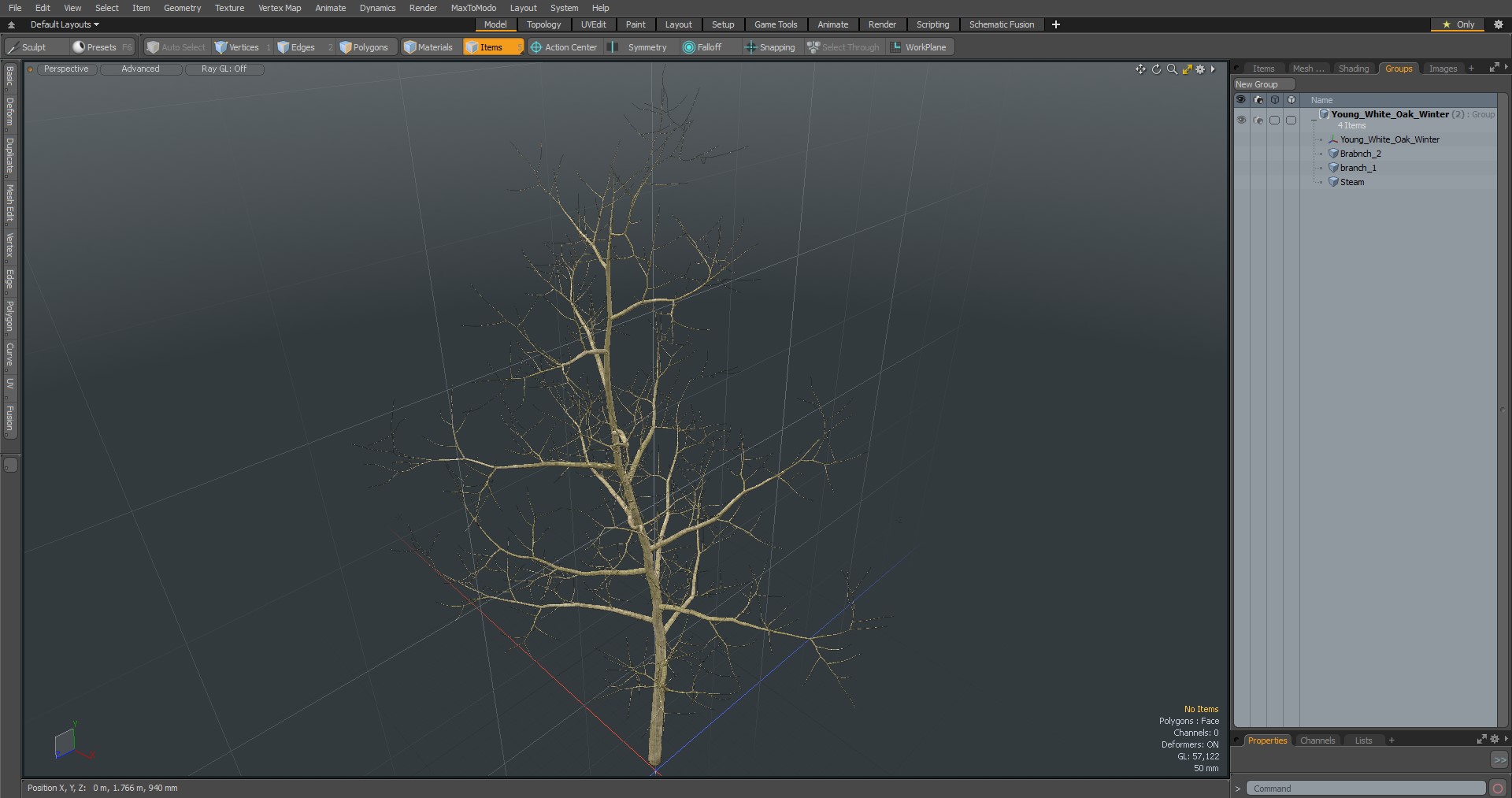Switch to the Game Tools layout tab
Image resolution: width=1512 pixels, height=798 pixels.
776,24
